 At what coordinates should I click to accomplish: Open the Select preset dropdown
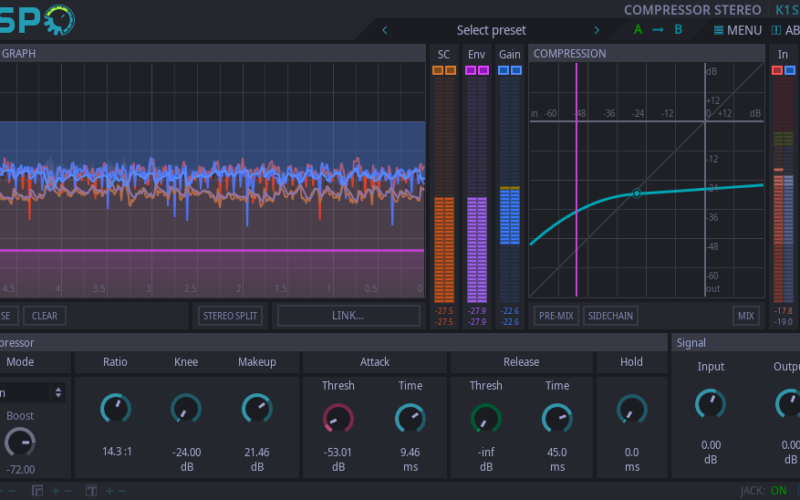[x=491, y=30]
